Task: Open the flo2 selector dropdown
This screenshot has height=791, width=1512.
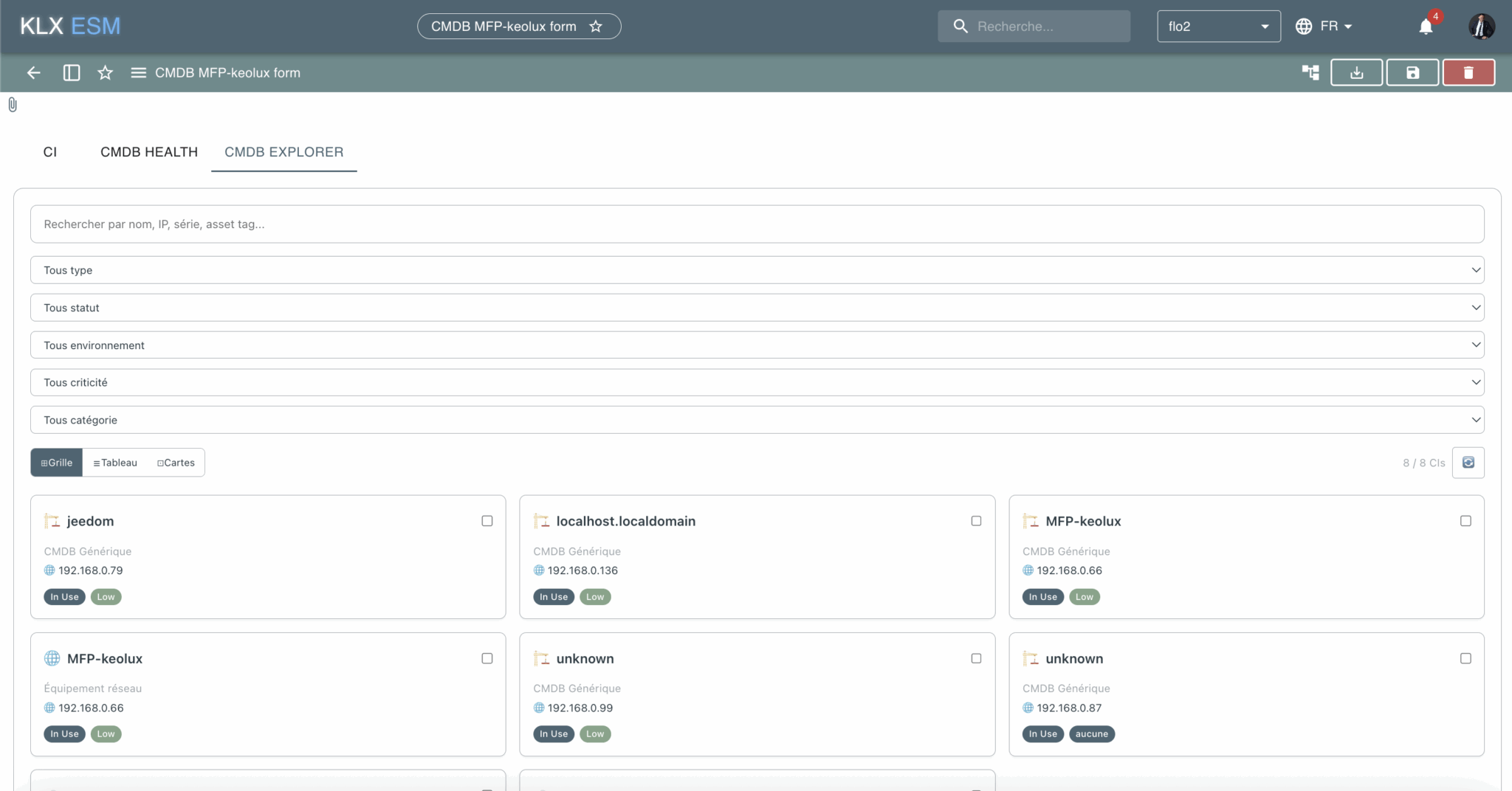Action: pyautogui.click(x=1218, y=27)
